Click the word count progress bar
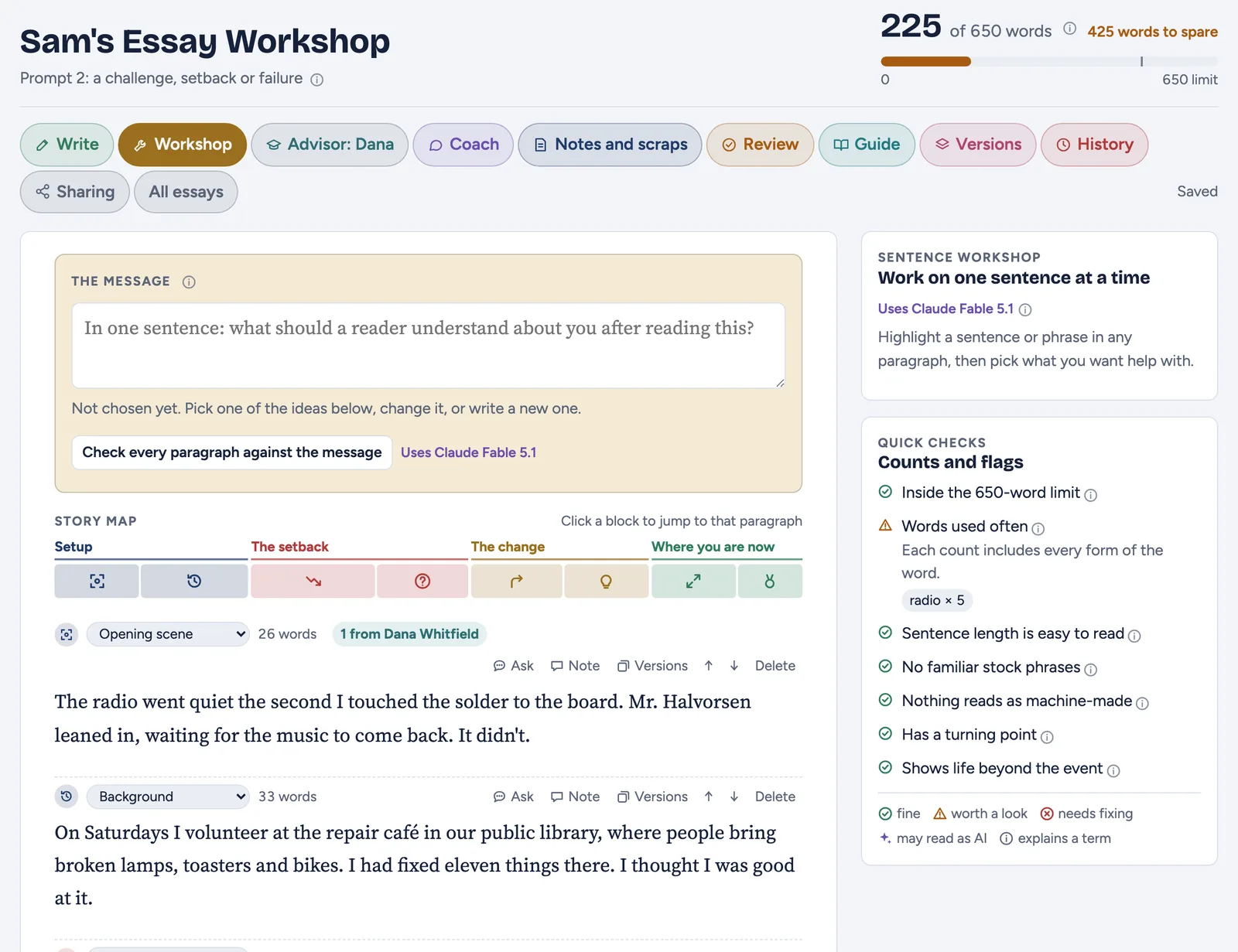Image resolution: width=1238 pixels, height=952 pixels. [1049, 61]
